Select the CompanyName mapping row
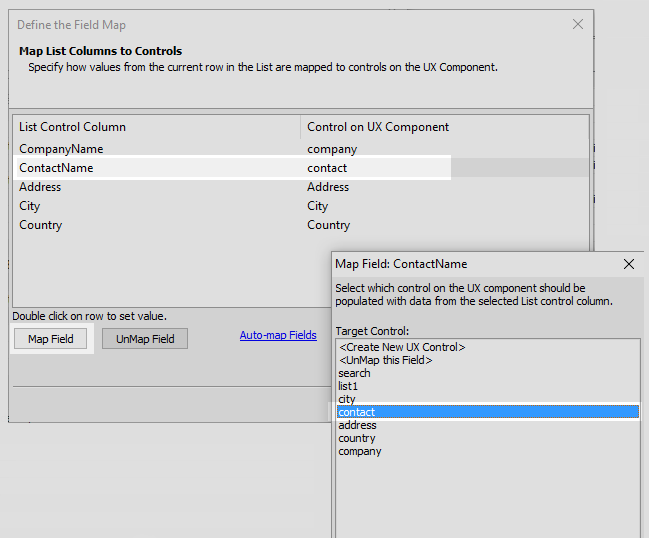Screen dimensions: 649x538 301,149
